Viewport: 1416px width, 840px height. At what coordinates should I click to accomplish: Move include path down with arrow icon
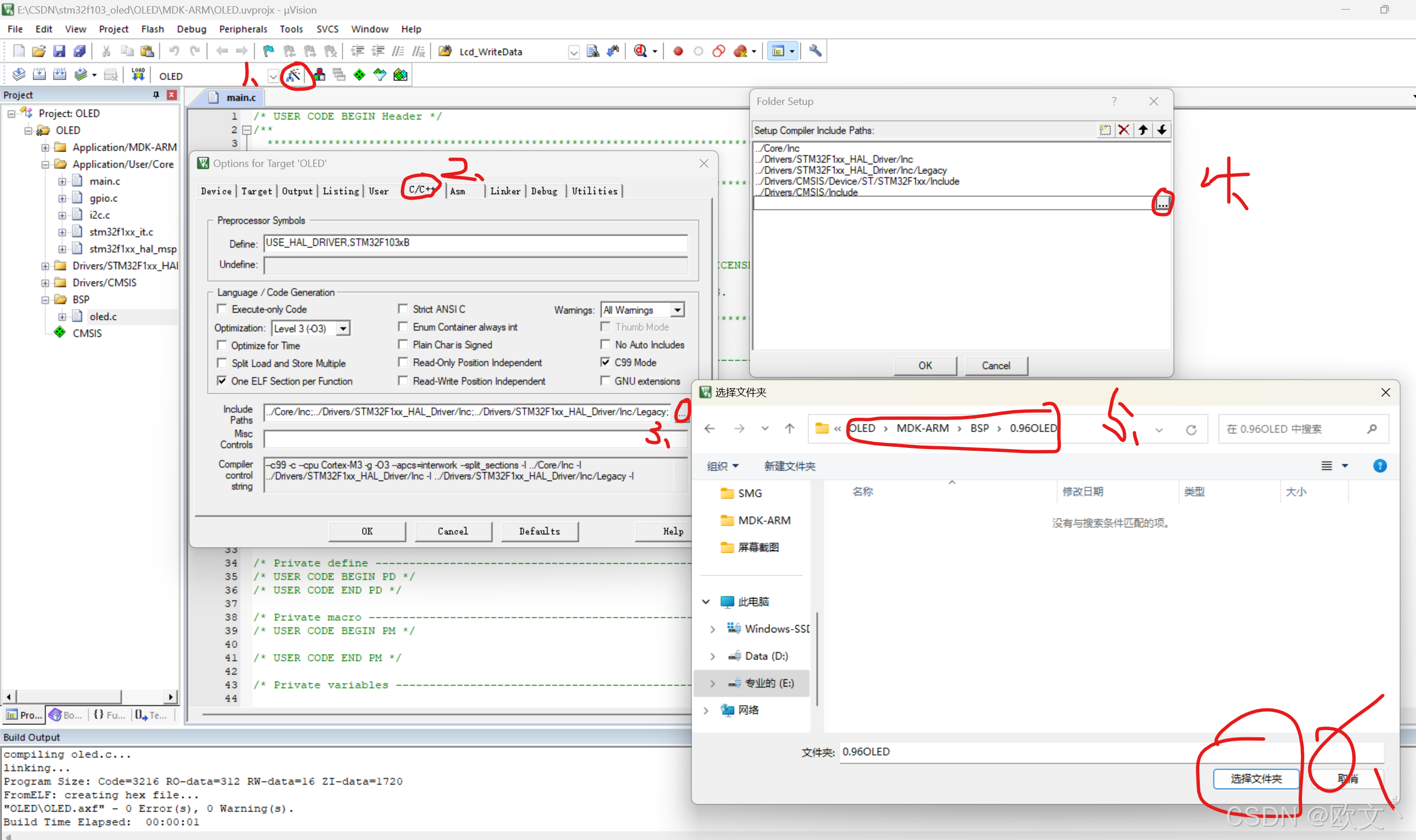(x=1162, y=130)
